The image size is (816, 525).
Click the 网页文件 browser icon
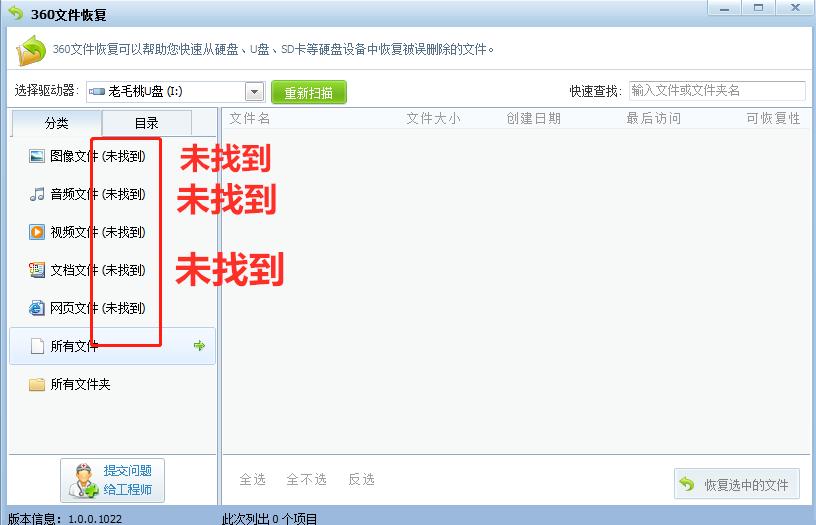click(36, 308)
